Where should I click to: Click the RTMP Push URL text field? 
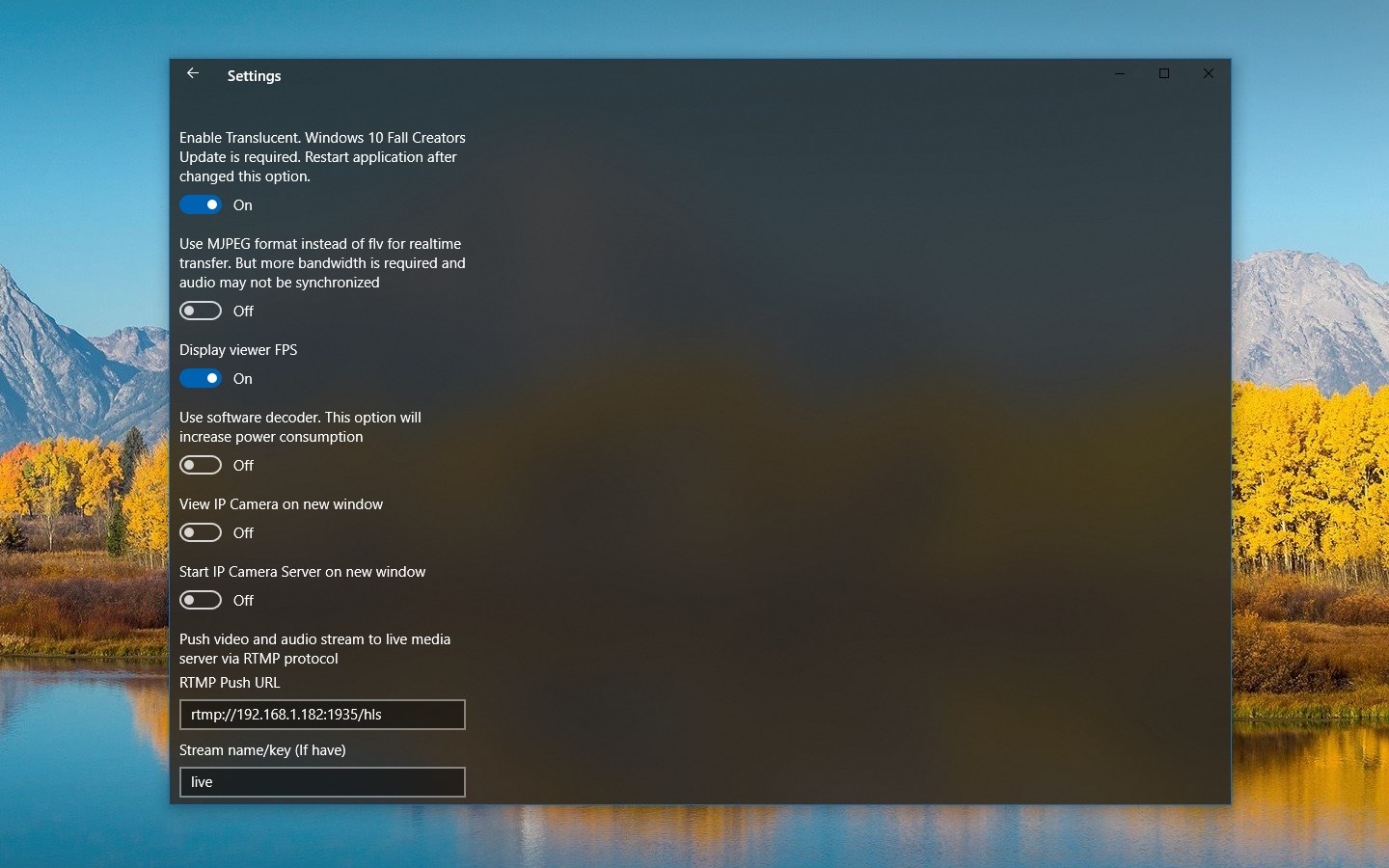coord(322,715)
